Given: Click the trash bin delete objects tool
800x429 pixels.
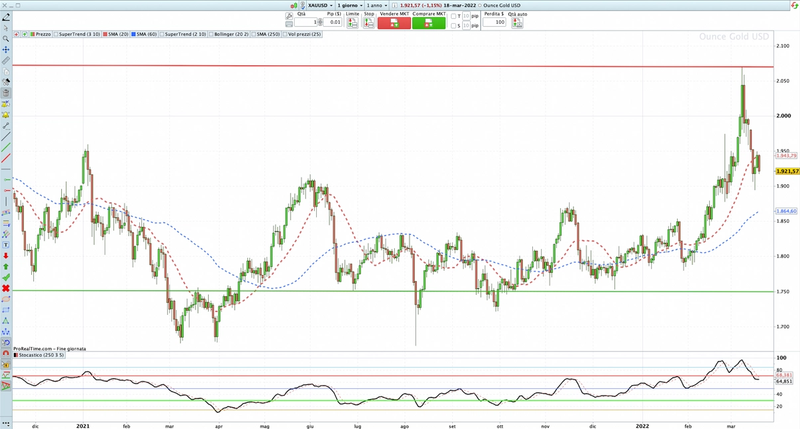Looking at the screenshot, I should click(x=6, y=93).
